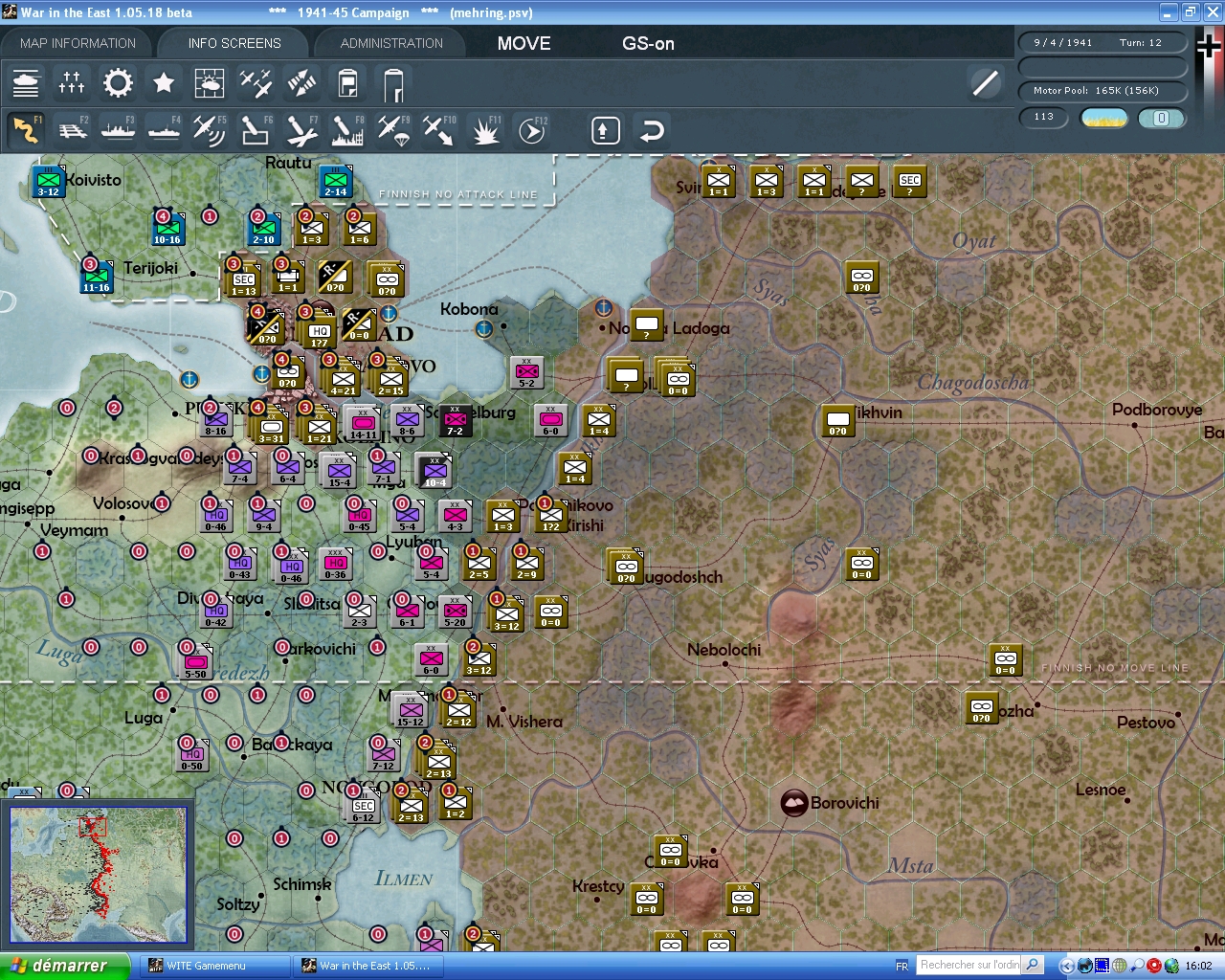Select the German 5-50 unit near Luga
The width and height of the screenshot is (1225, 980).
195,664
